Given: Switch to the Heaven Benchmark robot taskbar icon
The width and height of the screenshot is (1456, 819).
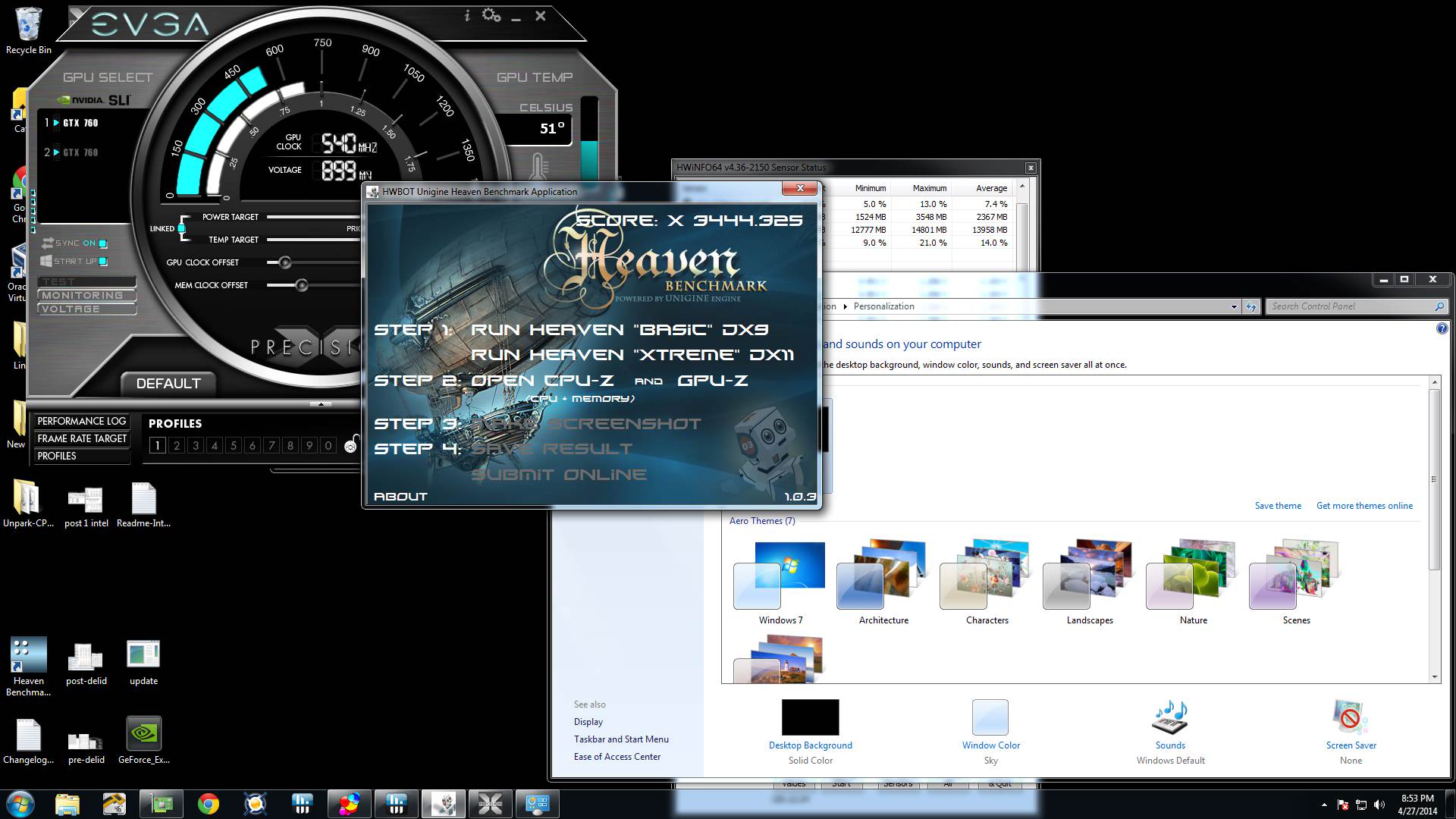Looking at the screenshot, I should tap(444, 803).
